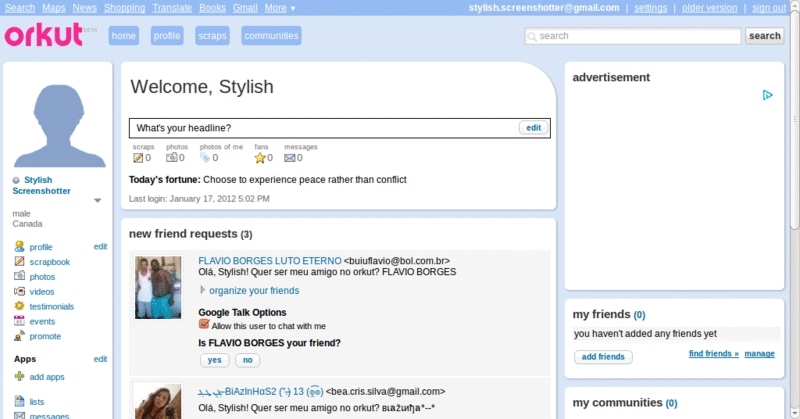Viewport: 800px width, 419px height.
Task: Click the my communities count (0)
Action: pyautogui.click(x=671, y=403)
